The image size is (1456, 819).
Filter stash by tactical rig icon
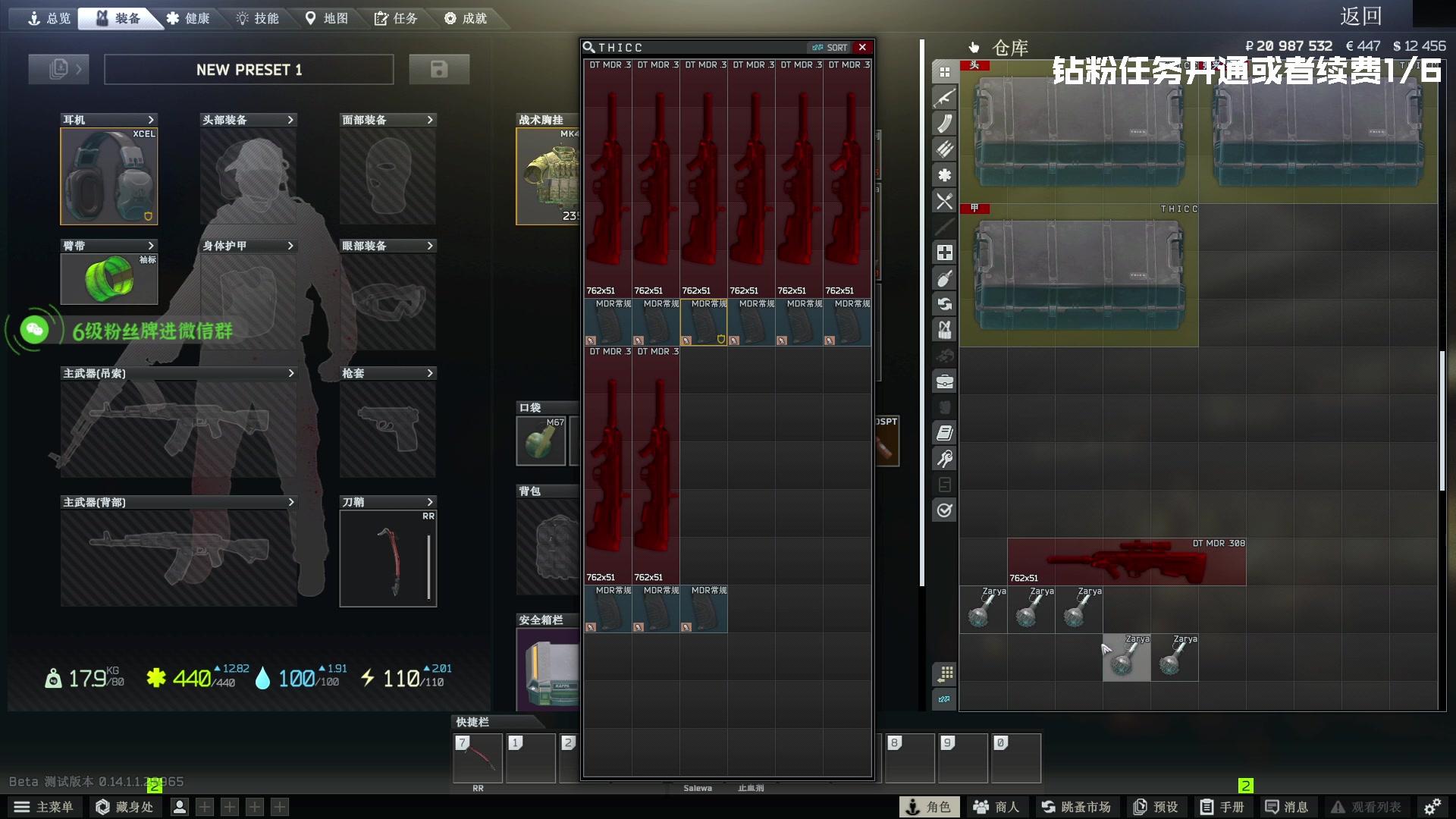[x=944, y=330]
